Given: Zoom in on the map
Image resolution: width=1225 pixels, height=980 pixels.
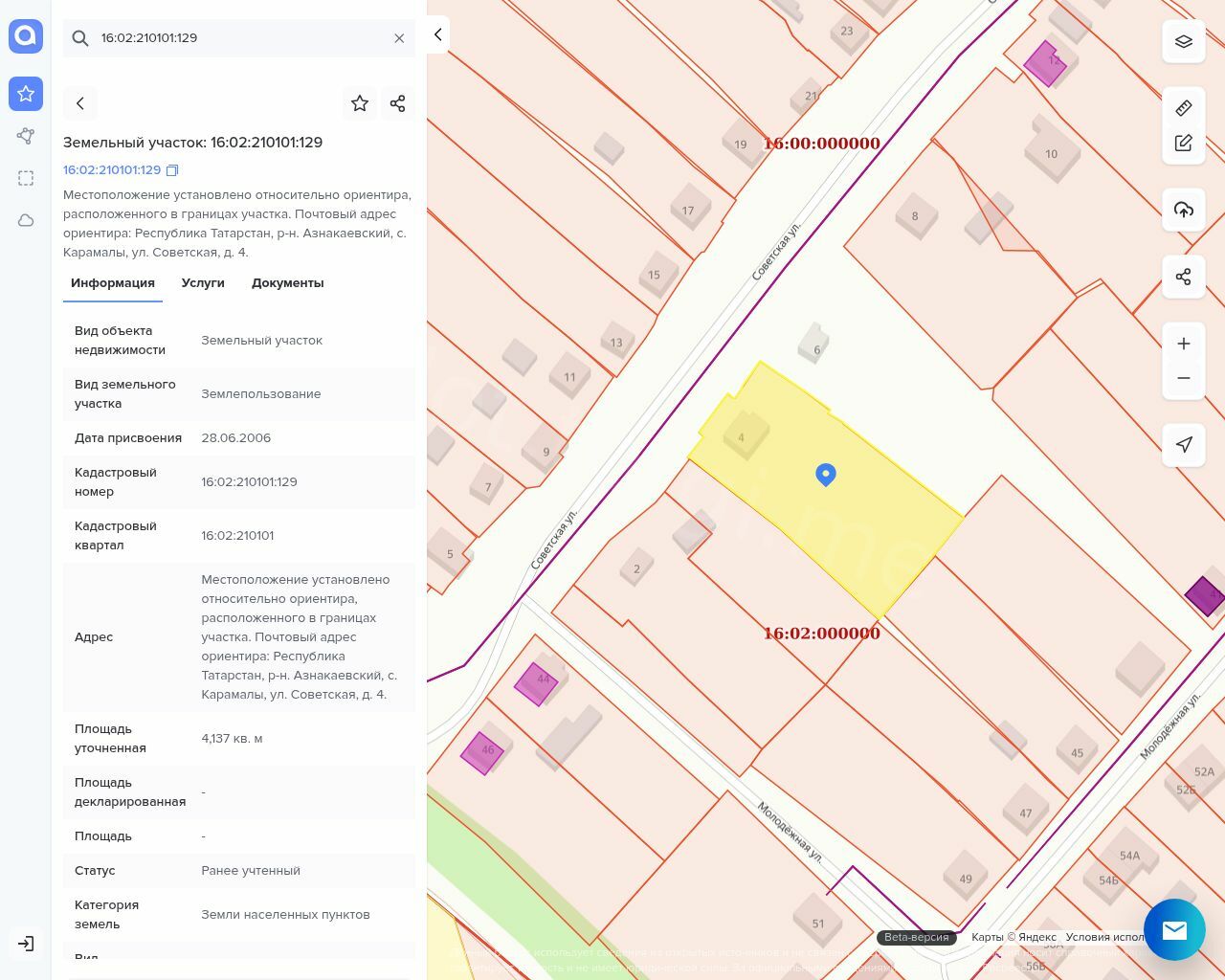Looking at the screenshot, I should coord(1183,344).
